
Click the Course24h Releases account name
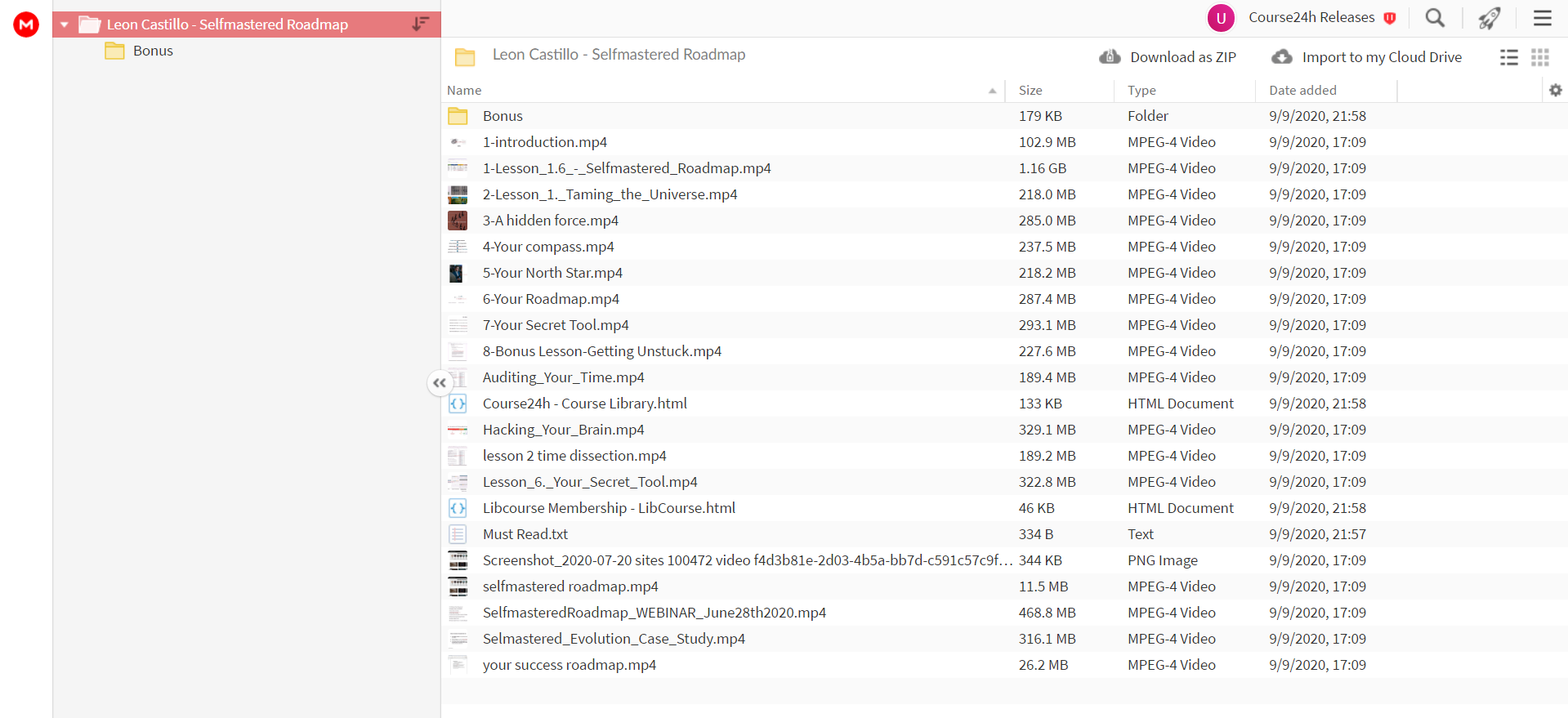coord(1311,17)
